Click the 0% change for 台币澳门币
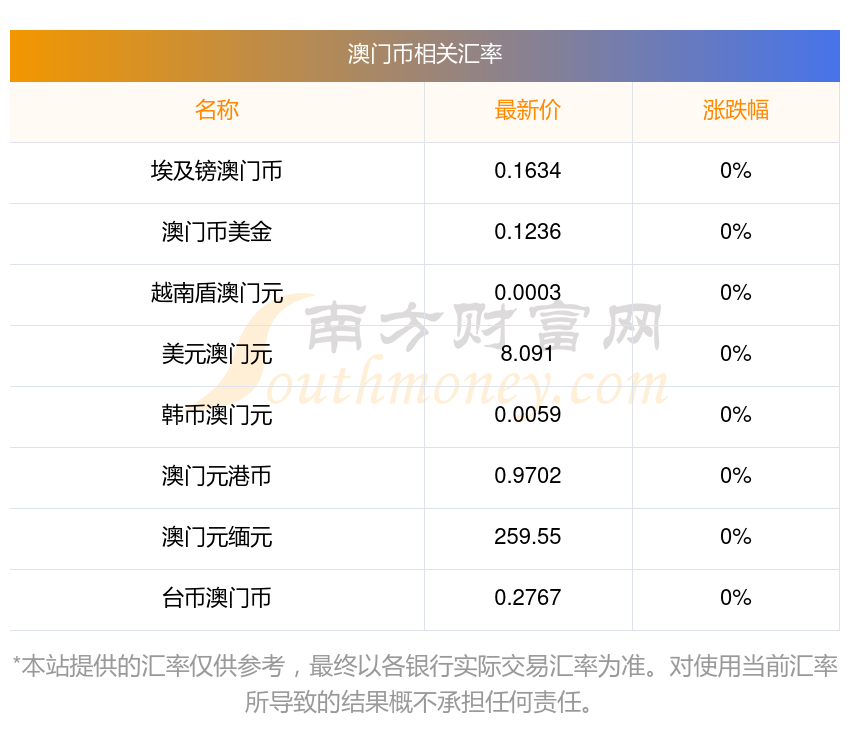Screen dimensions: 850x733 736,598
